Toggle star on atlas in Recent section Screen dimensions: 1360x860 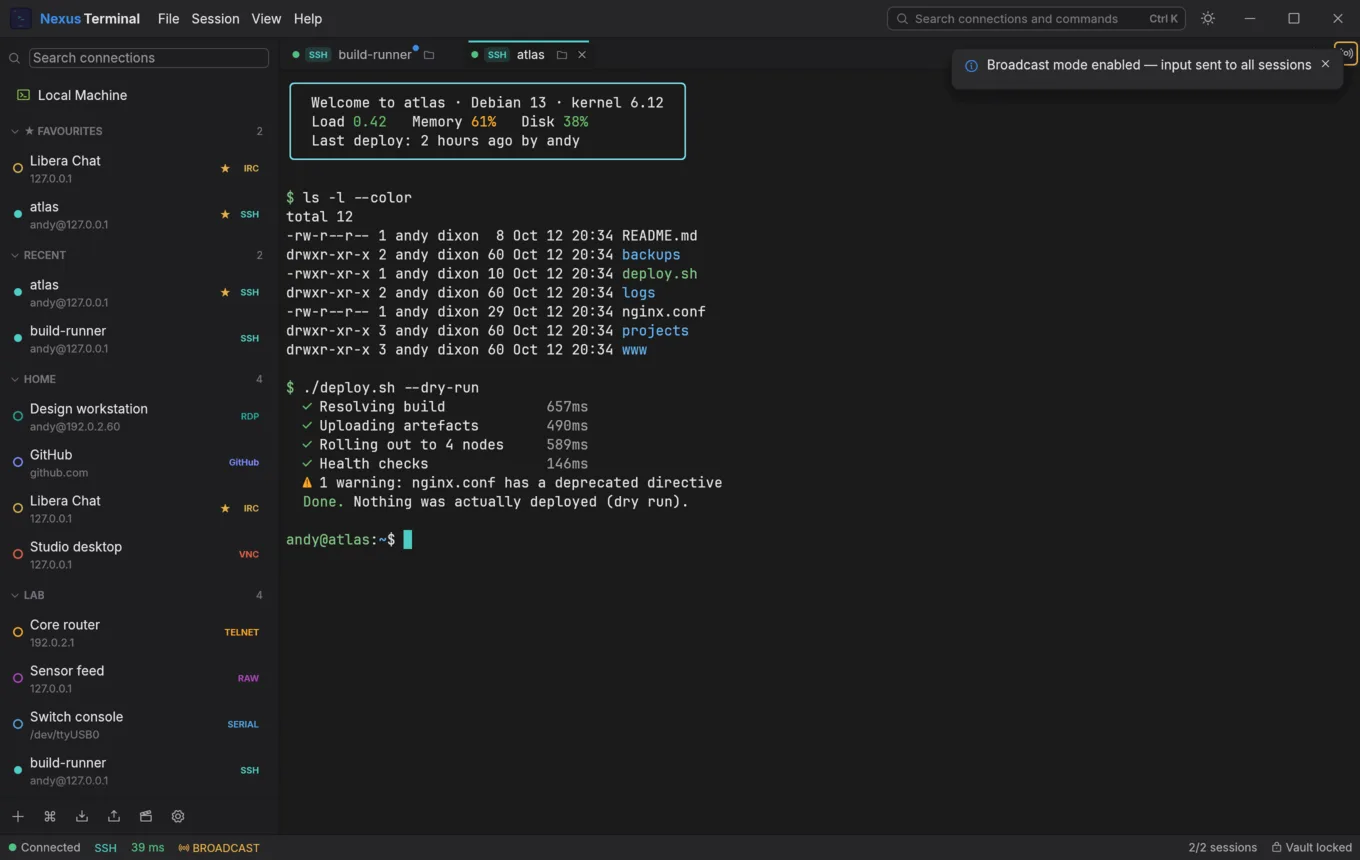(225, 292)
